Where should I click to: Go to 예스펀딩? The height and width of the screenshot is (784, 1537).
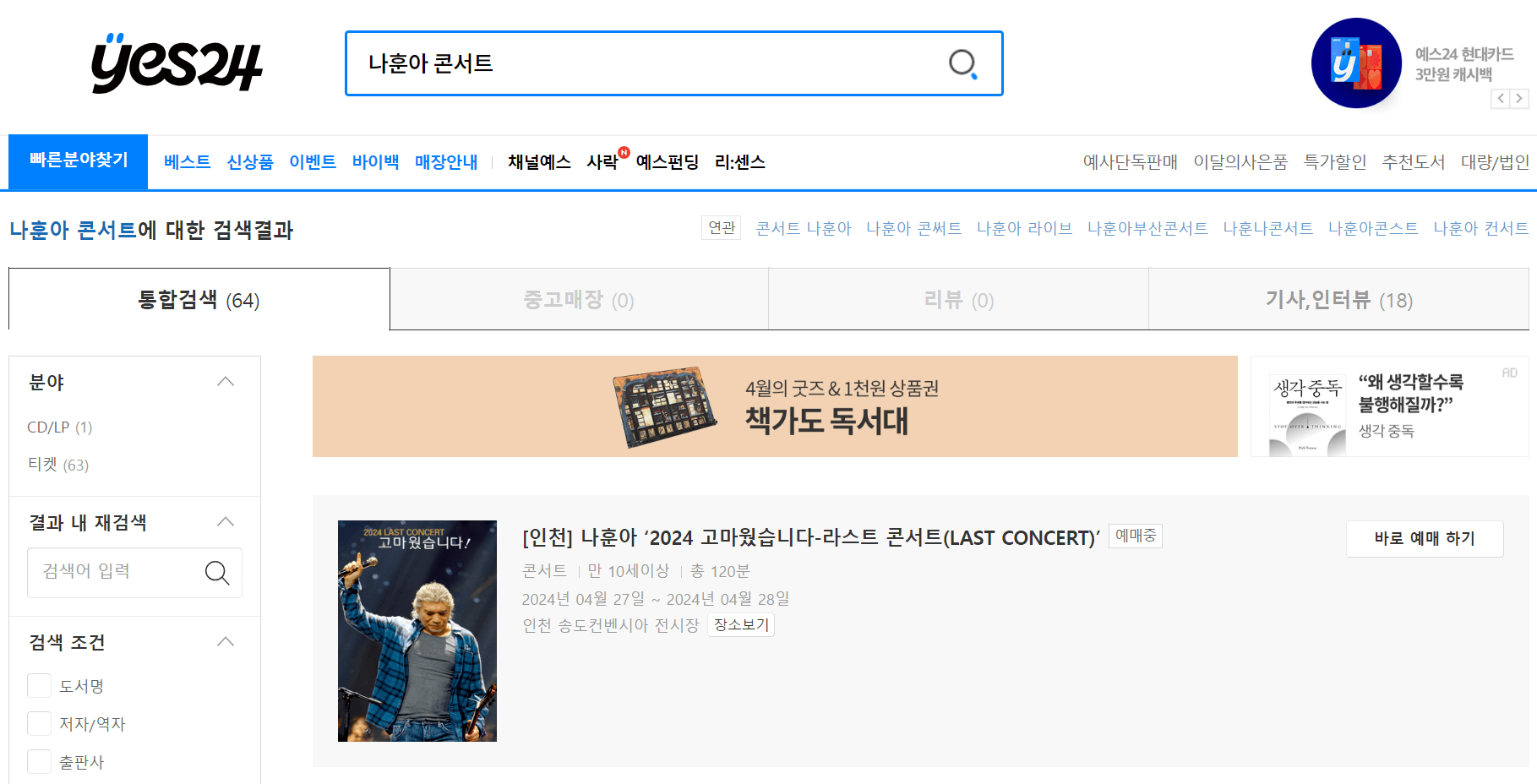pyautogui.click(x=668, y=161)
